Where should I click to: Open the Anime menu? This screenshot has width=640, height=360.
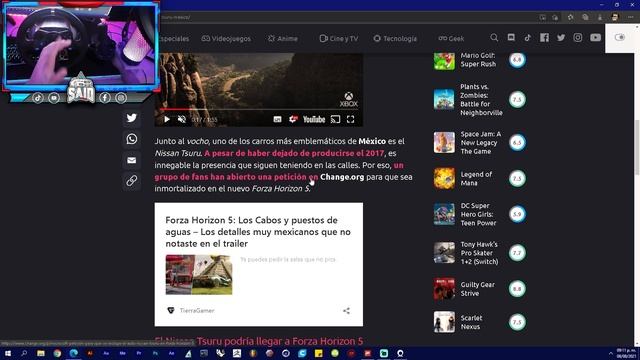282,38
